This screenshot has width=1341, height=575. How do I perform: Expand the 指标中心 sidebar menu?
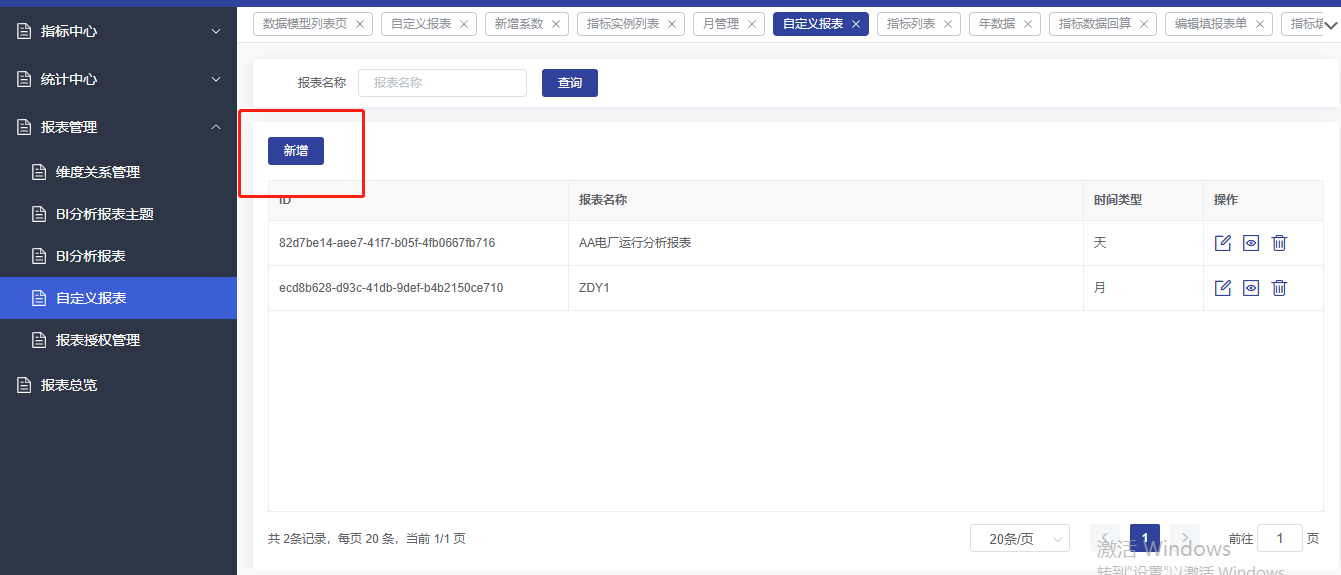click(118, 31)
